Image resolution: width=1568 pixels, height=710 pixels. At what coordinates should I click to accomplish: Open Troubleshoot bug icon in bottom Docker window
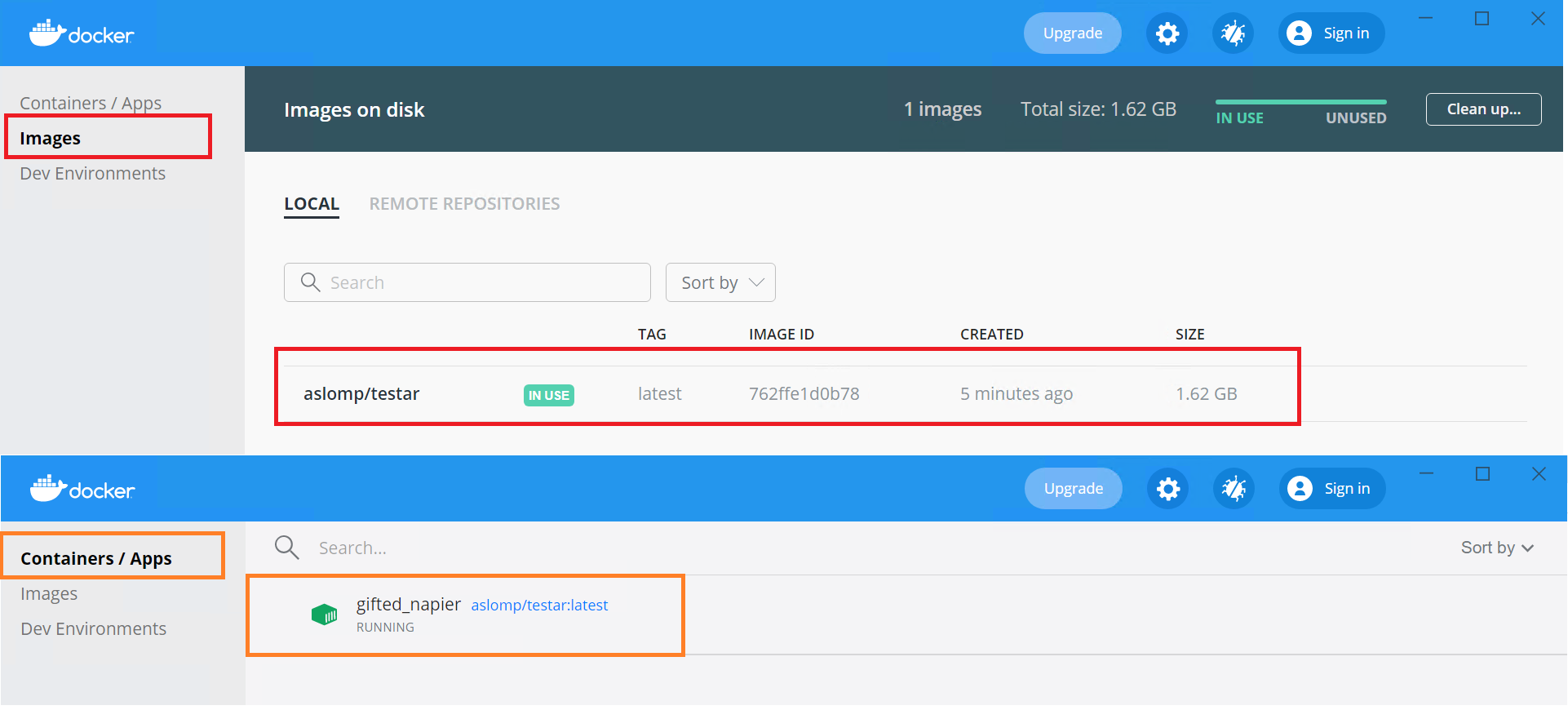pyautogui.click(x=1234, y=489)
